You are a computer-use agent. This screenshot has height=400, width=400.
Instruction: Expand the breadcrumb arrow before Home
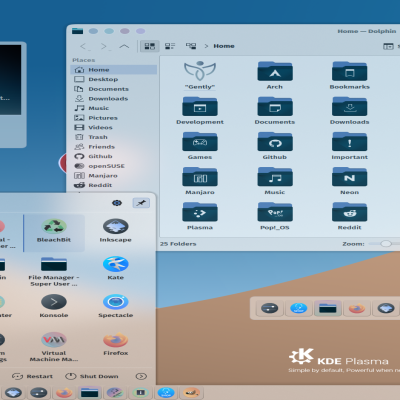click(x=206, y=46)
